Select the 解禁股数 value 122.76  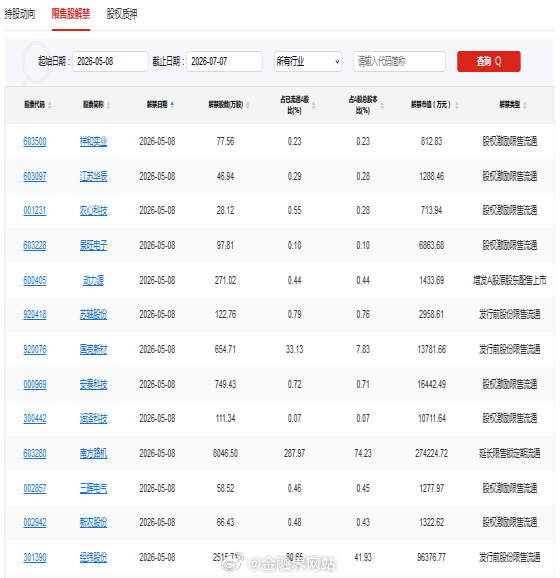tap(225, 314)
